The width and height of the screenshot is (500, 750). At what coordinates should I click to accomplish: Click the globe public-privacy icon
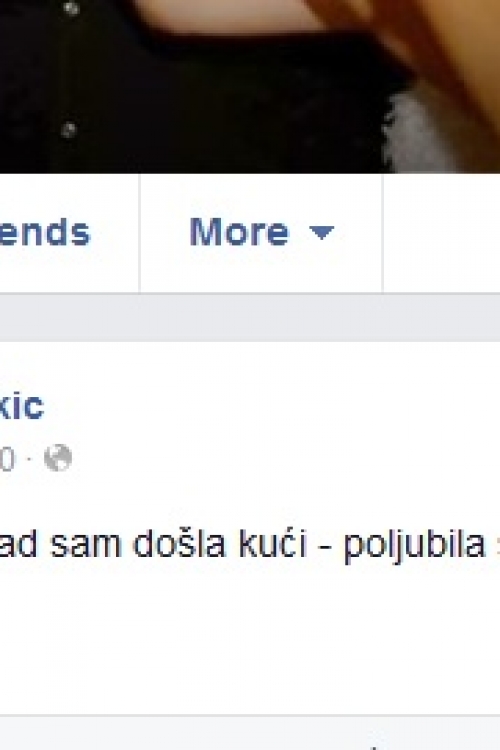tap(58, 458)
